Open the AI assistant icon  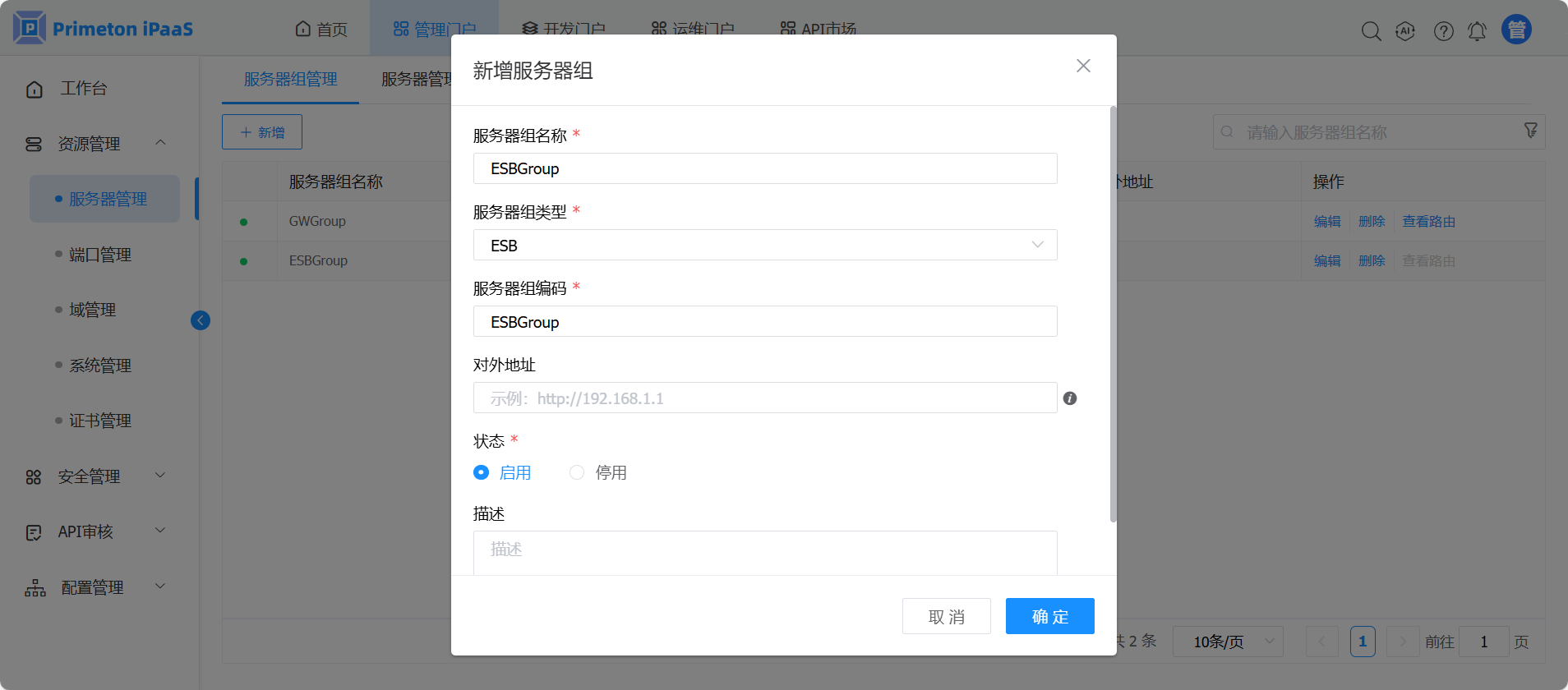pyautogui.click(x=1405, y=31)
